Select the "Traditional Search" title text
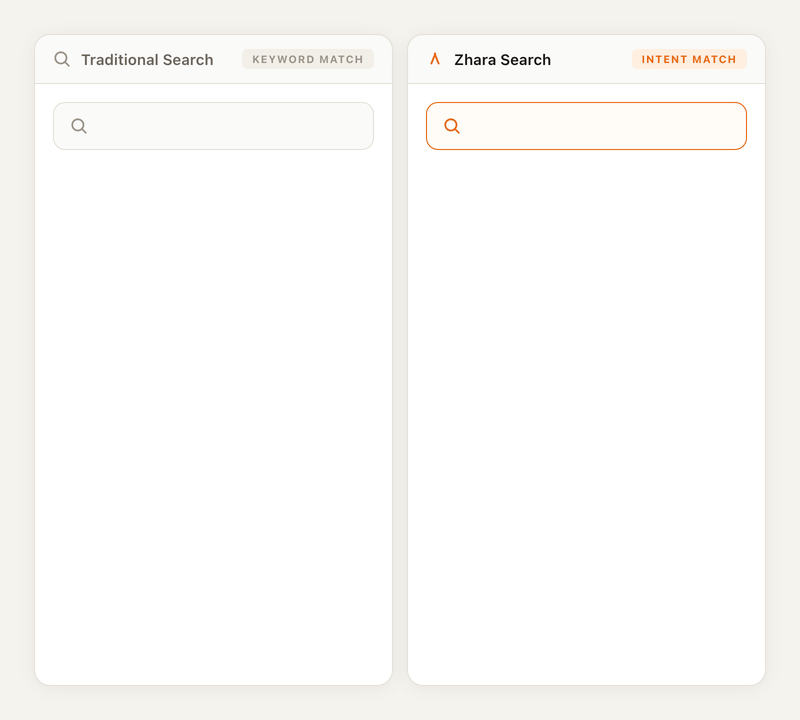Screen dimensions: 800x720 pos(147,60)
